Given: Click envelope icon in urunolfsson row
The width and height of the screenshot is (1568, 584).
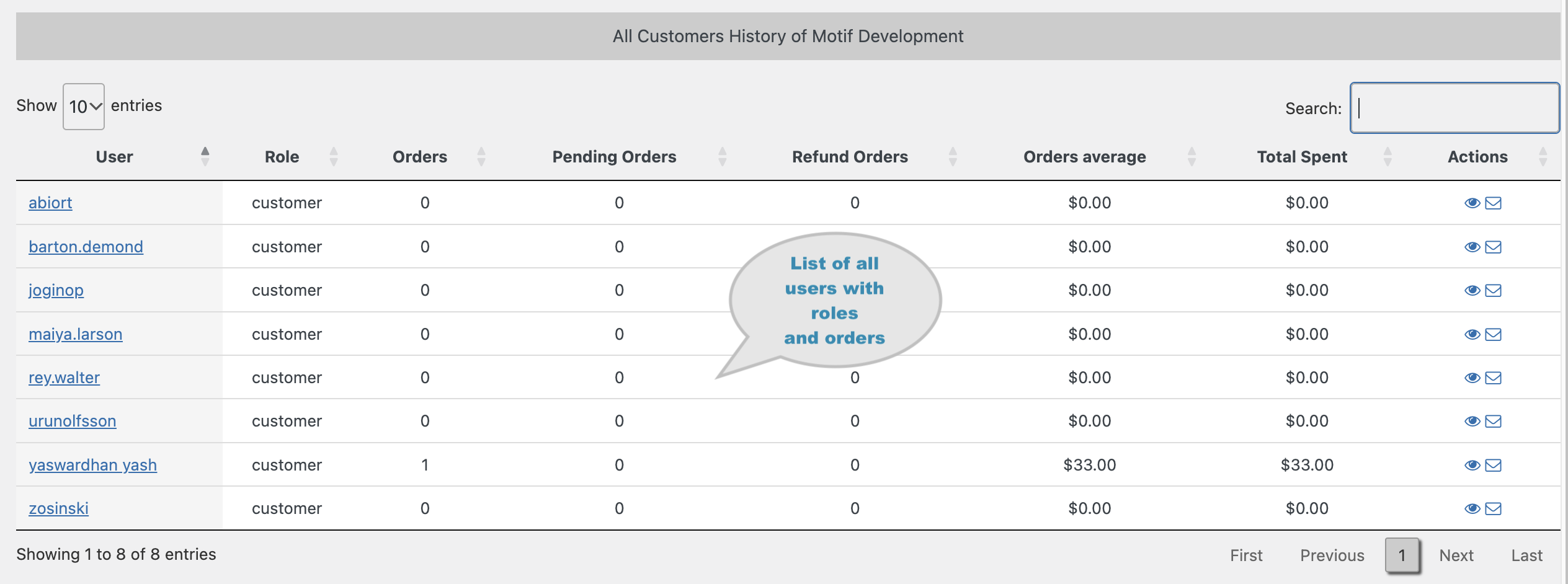Looking at the screenshot, I should pos(1494,422).
